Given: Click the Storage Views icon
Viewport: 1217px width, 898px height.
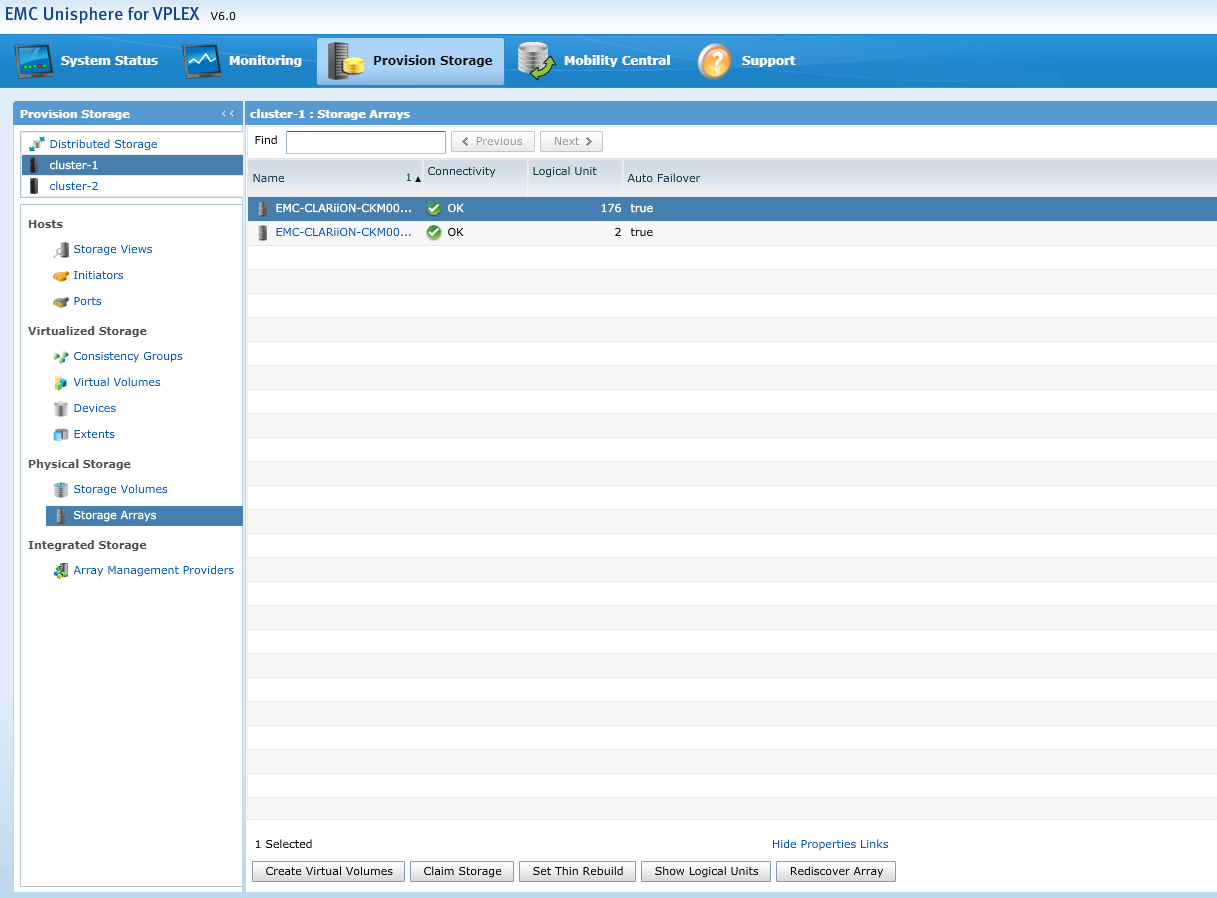Looking at the screenshot, I should tap(61, 250).
